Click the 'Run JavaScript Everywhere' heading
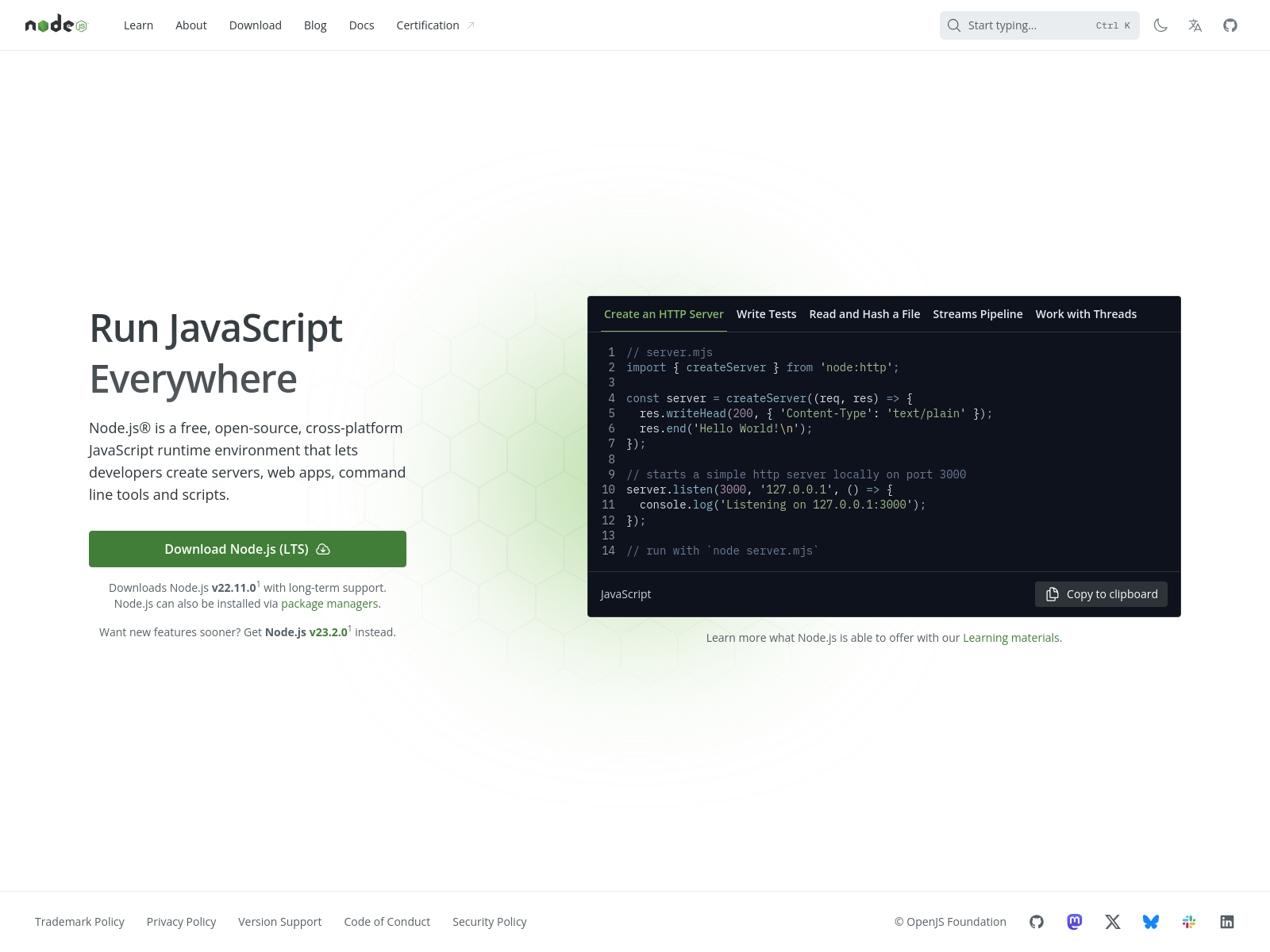The width and height of the screenshot is (1270, 952). 216,354
